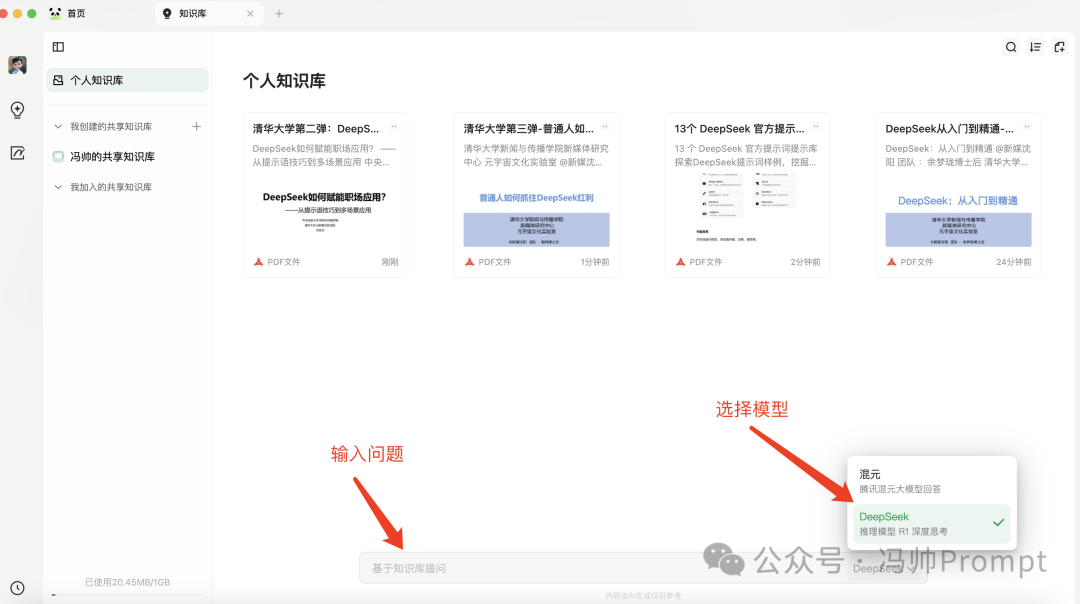Click the PDF icon on 清华大学第二弹 card

[x=258, y=262]
